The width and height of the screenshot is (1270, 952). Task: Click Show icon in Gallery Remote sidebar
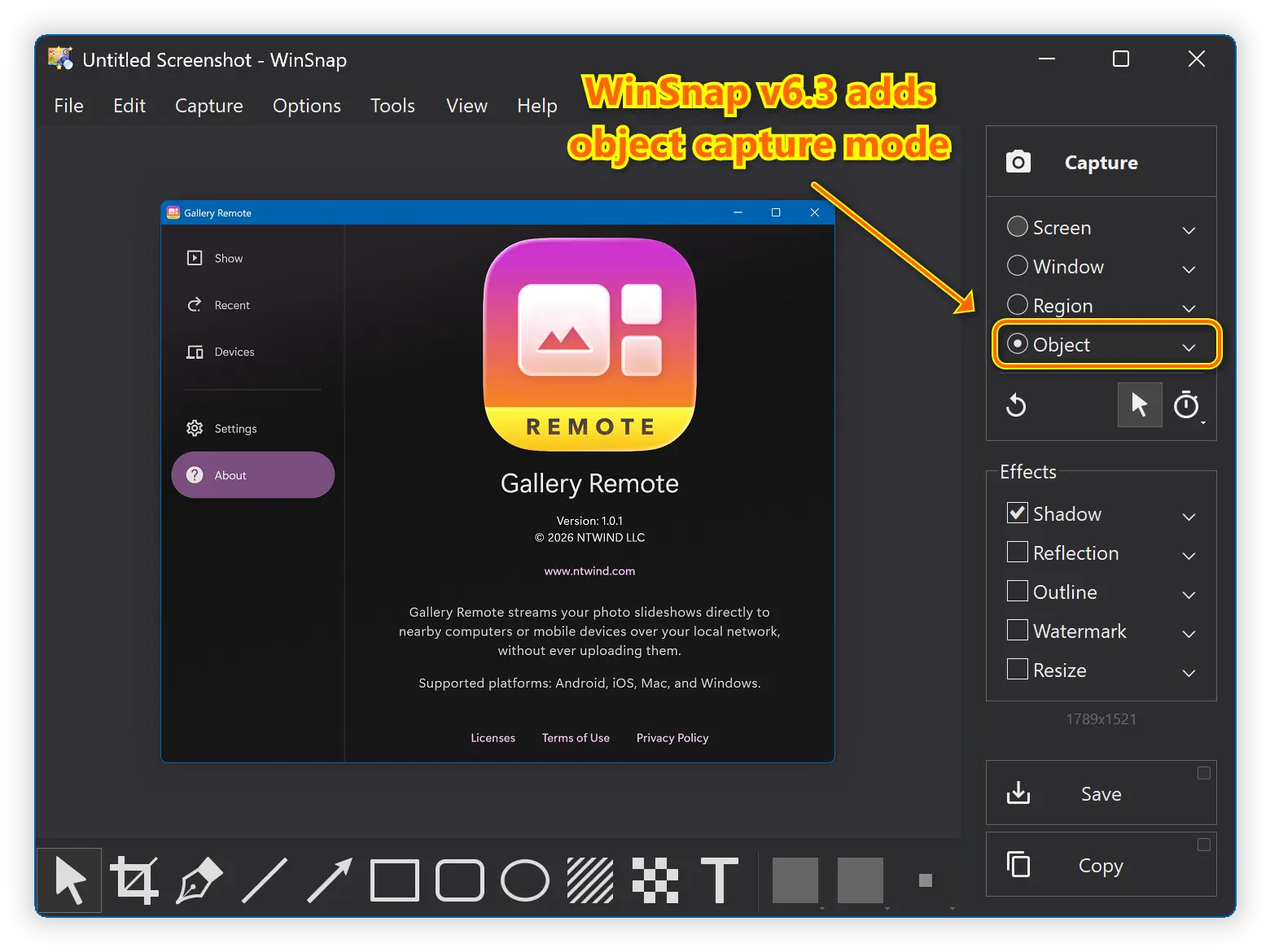coord(195,258)
